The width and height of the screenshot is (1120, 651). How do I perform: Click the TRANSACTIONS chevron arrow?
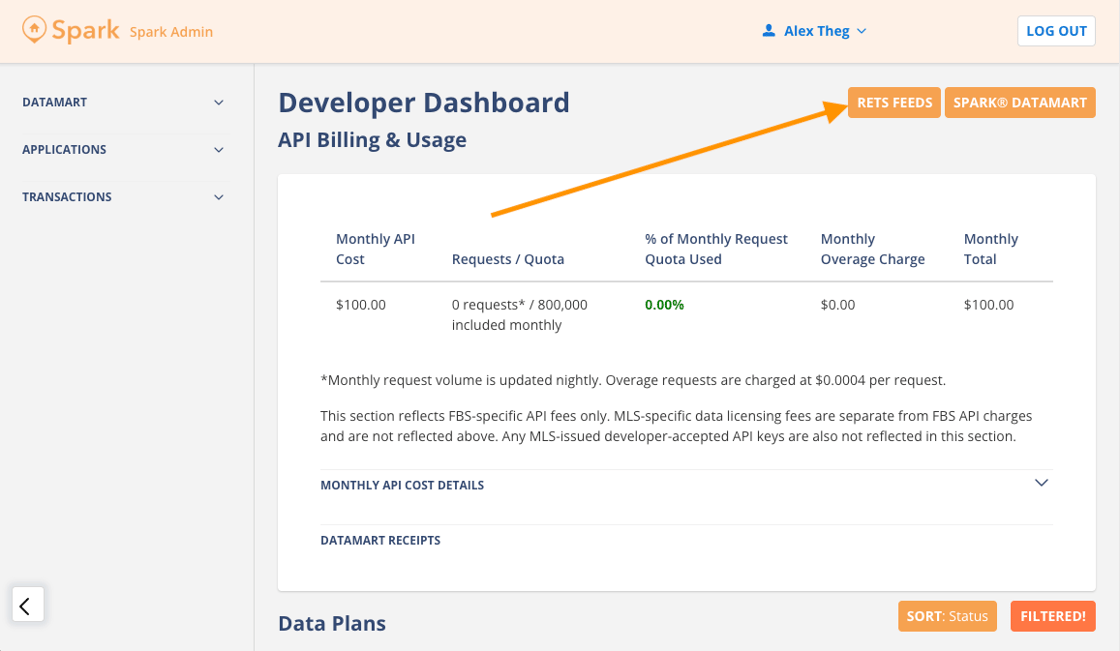click(219, 197)
